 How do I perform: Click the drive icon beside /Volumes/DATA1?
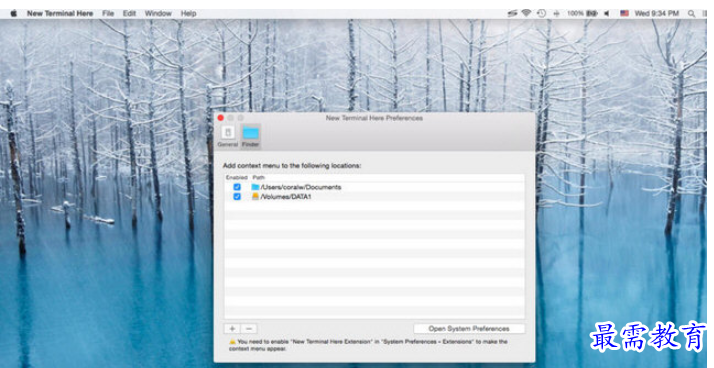[x=255, y=197]
